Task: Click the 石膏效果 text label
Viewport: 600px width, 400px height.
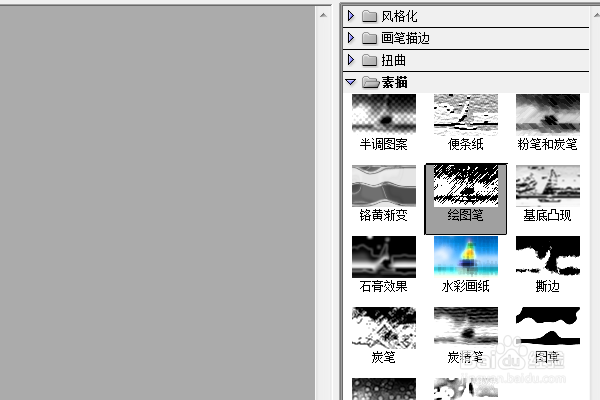Action: (x=383, y=286)
